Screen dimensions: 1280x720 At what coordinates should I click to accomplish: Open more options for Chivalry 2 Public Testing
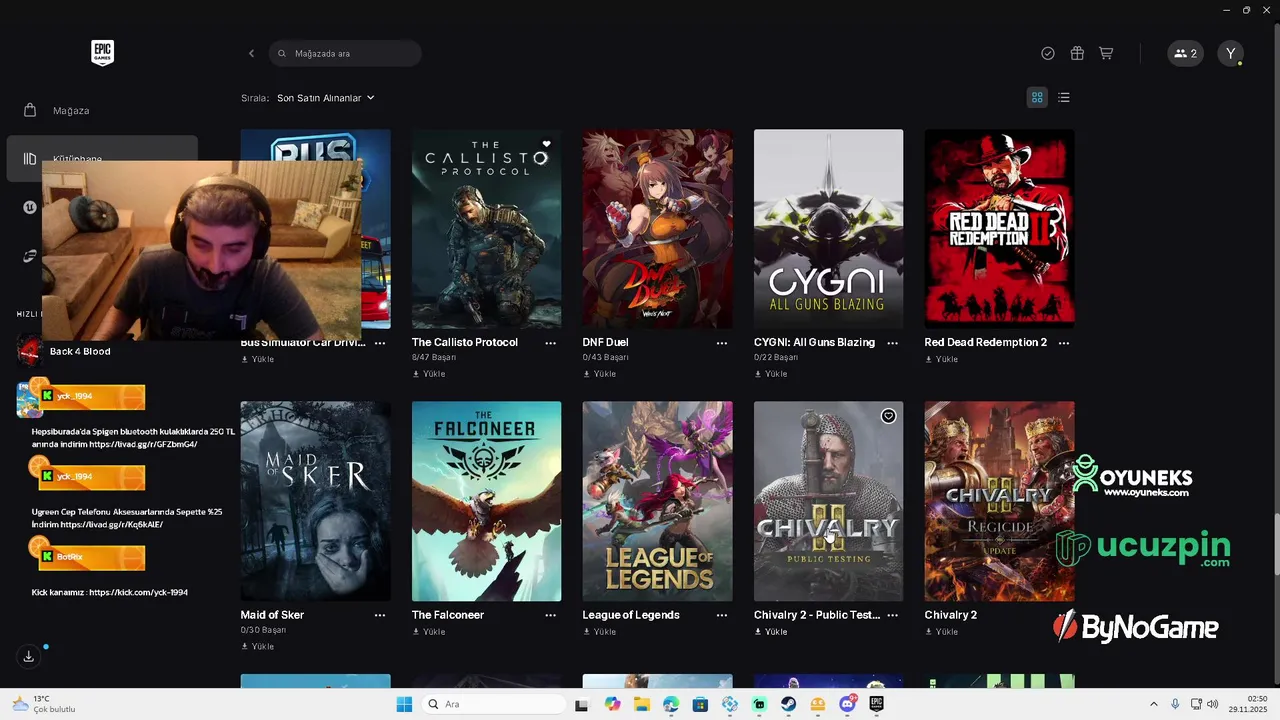point(893,616)
